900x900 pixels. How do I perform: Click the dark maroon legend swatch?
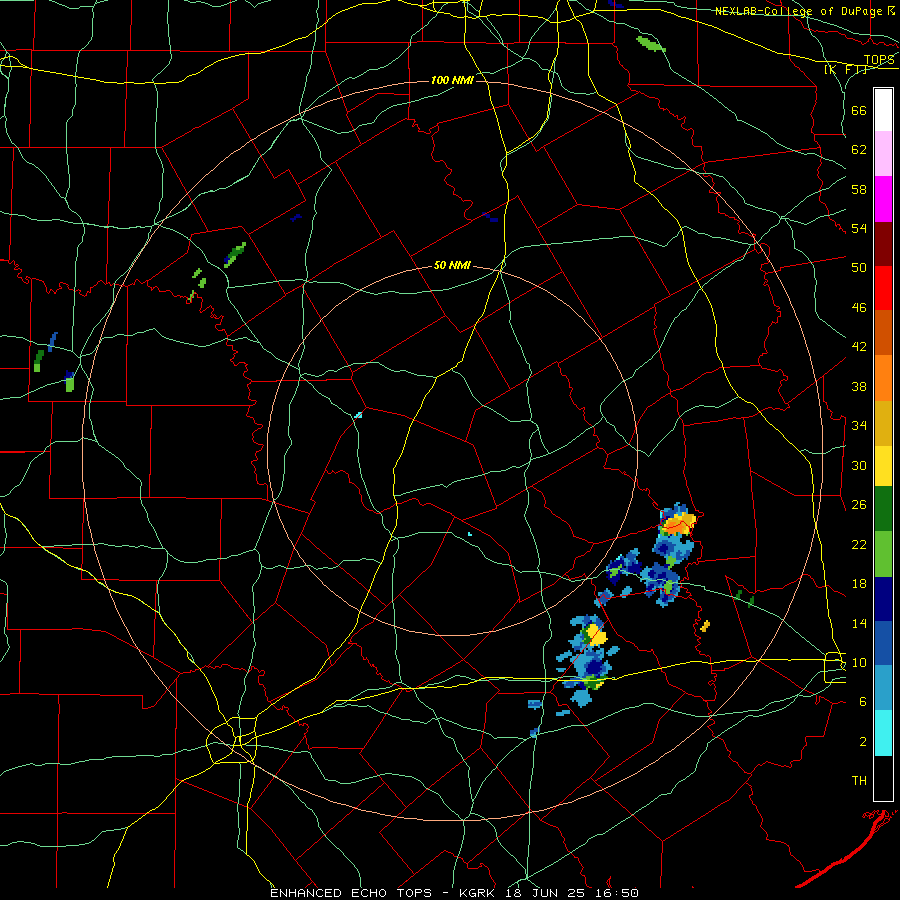pos(883,243)
